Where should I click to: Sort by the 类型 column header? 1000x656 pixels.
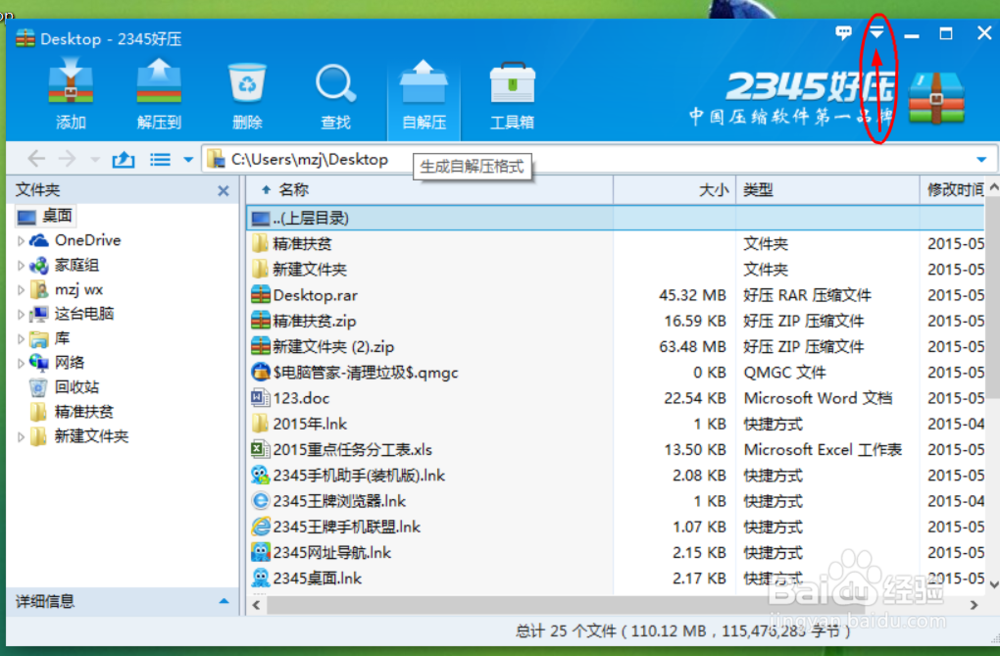(828, 189)
